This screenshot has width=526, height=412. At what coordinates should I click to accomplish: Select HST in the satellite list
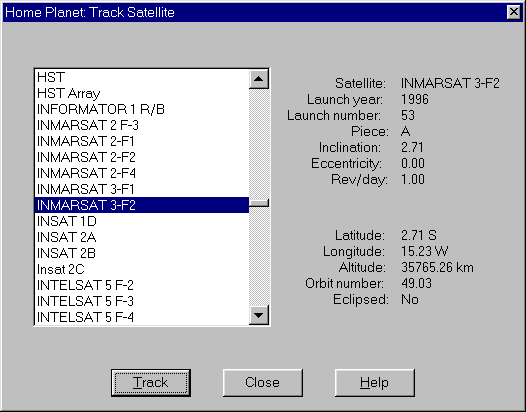click(x=142, y=78)
